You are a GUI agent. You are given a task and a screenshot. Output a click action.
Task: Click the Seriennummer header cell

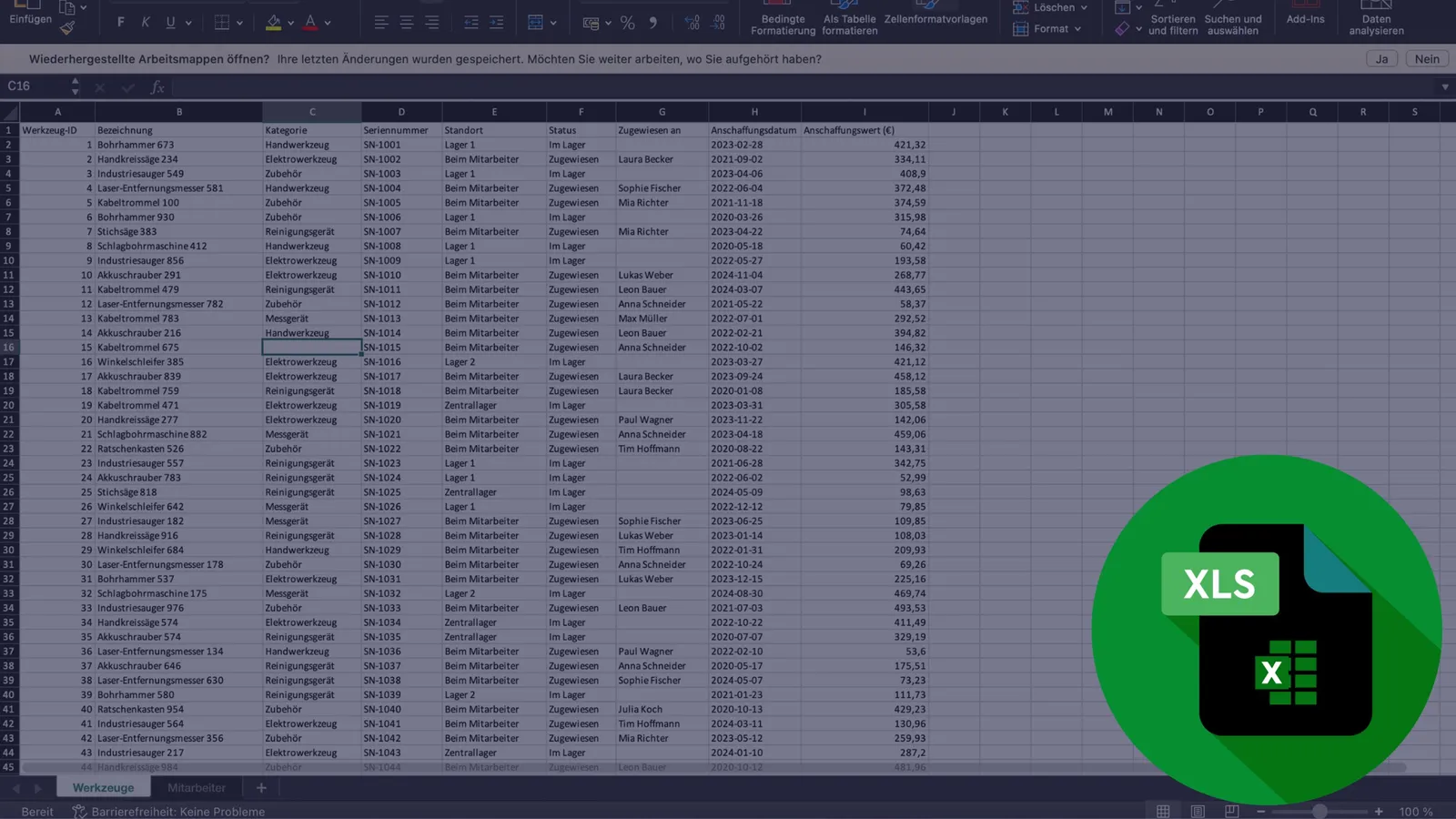[401, 130]
